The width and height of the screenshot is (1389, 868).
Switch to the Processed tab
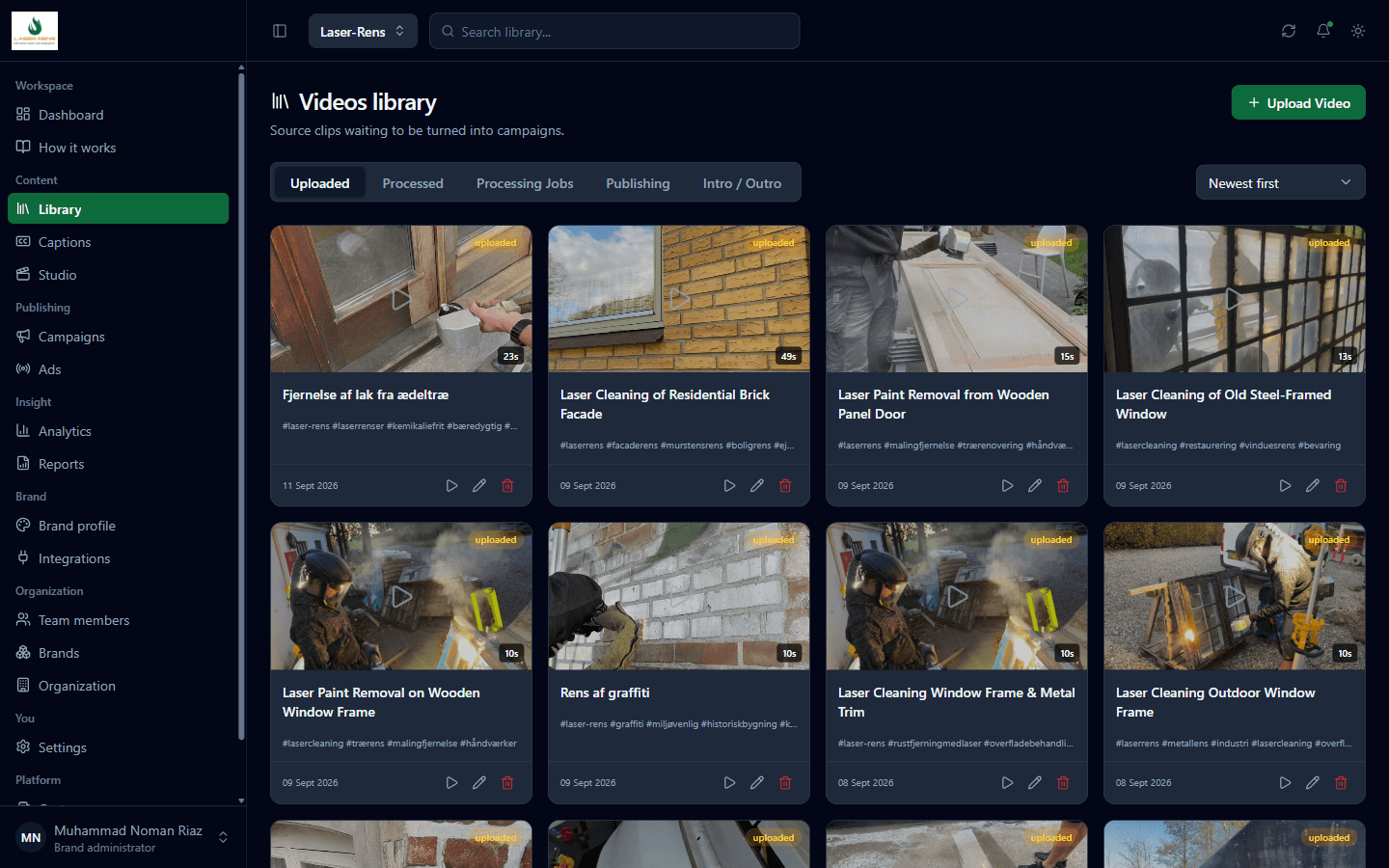(x=413, y=183)
